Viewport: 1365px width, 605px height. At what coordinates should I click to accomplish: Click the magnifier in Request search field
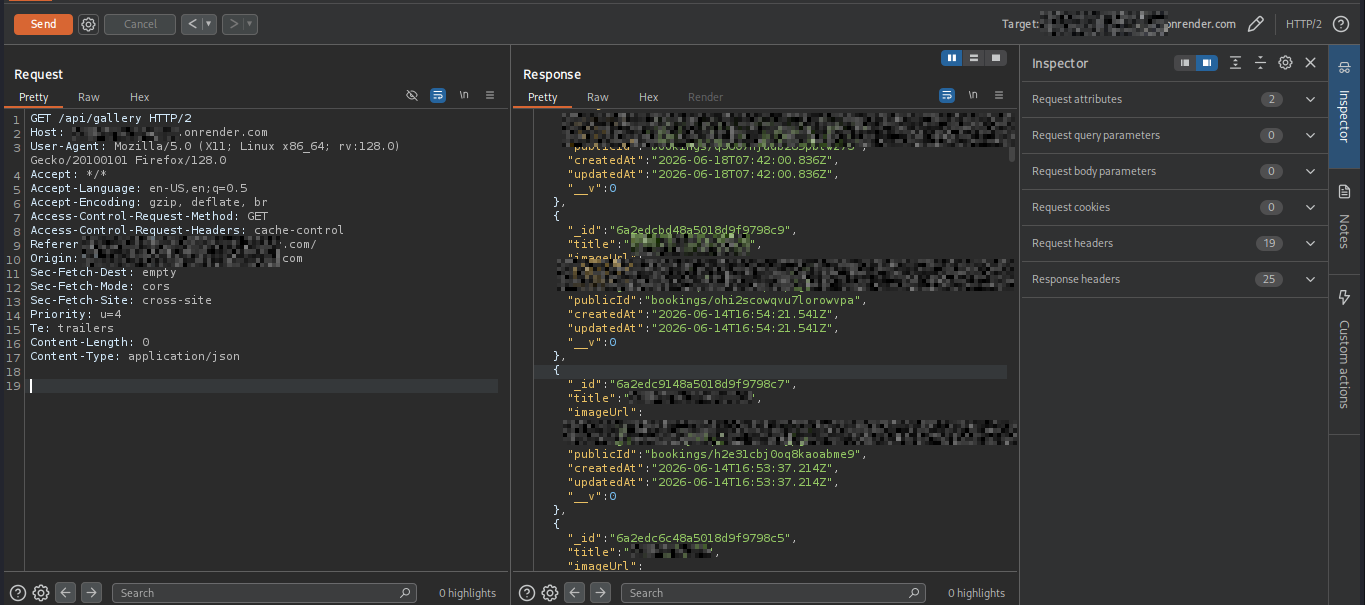point(405,593)
